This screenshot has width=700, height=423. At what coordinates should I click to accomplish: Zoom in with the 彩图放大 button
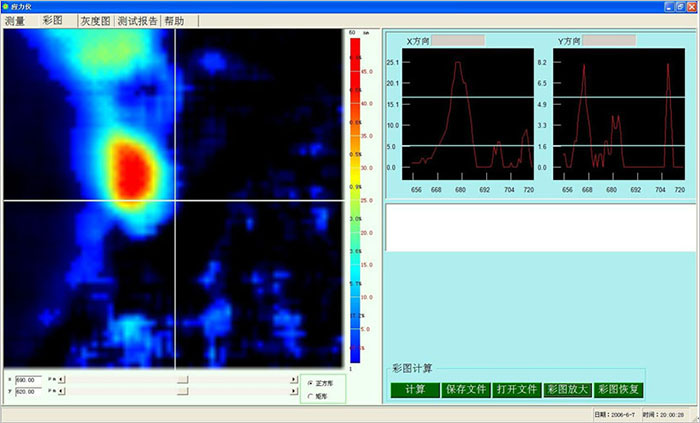(567, 389)
